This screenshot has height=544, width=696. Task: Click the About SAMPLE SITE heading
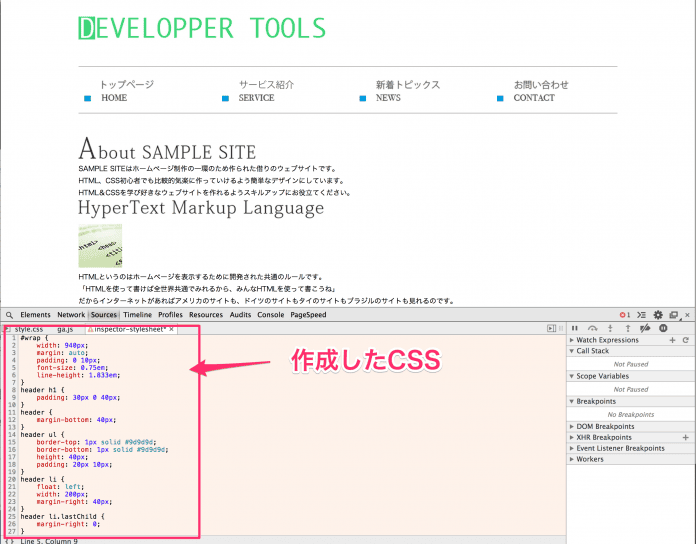tap(167, 149)
